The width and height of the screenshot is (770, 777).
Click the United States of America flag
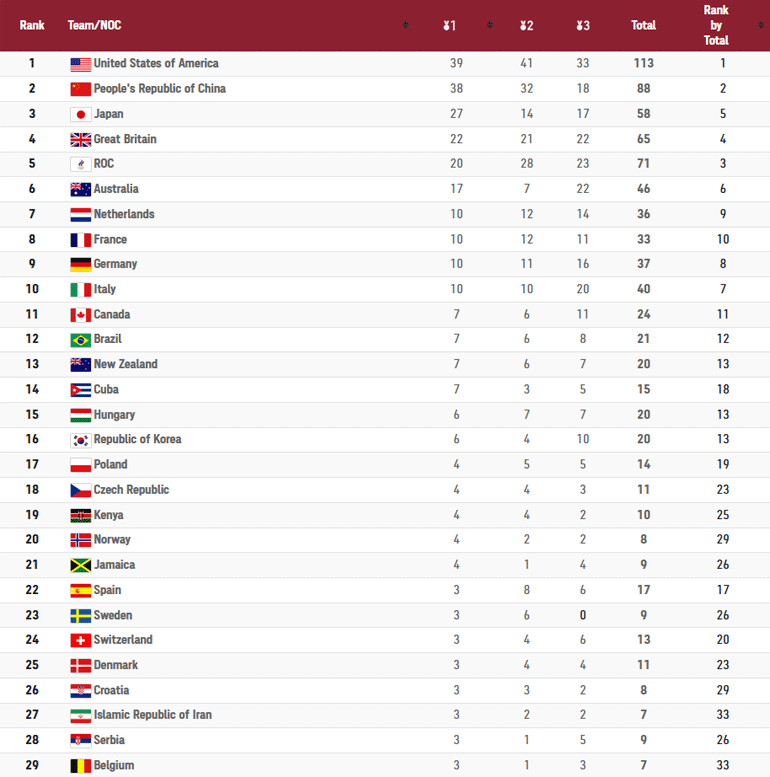click(x=81, y=64)
